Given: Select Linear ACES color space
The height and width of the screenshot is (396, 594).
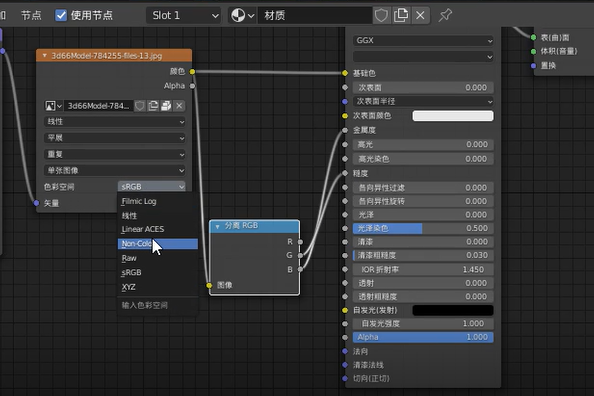Looking at the screenshot, I should [158, 229].
